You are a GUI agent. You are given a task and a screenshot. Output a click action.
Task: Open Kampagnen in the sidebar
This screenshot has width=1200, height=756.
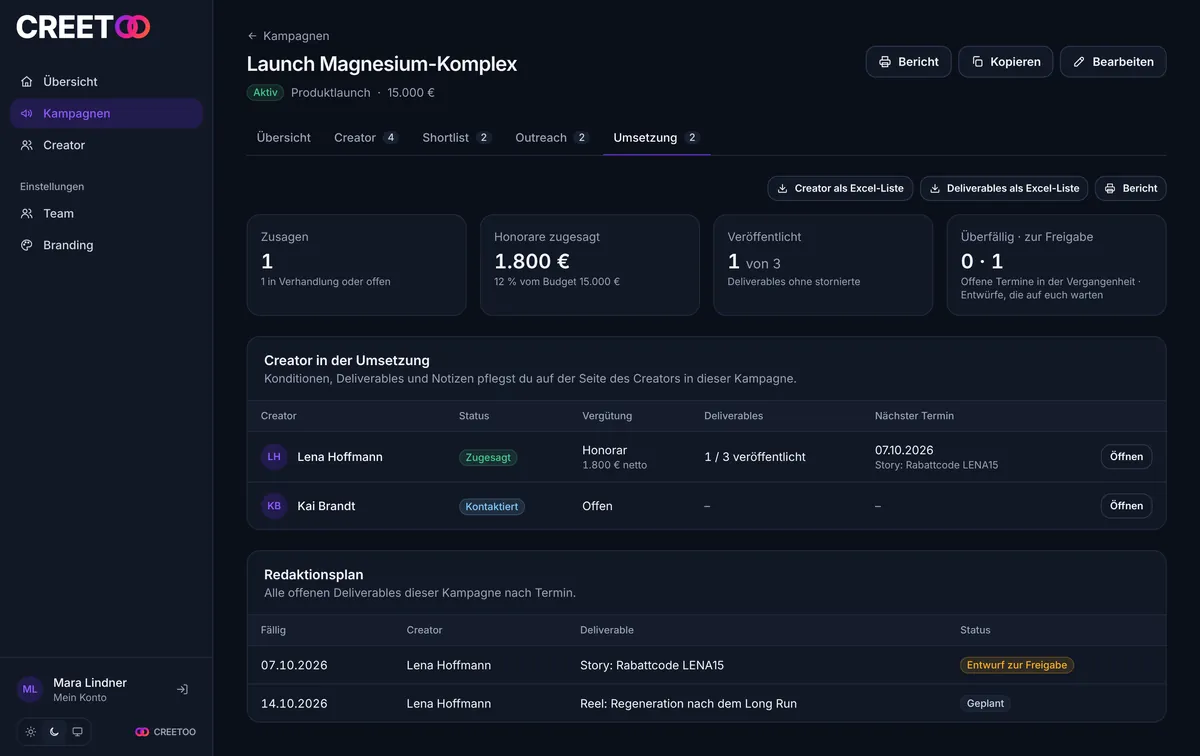tap(106, 113)
